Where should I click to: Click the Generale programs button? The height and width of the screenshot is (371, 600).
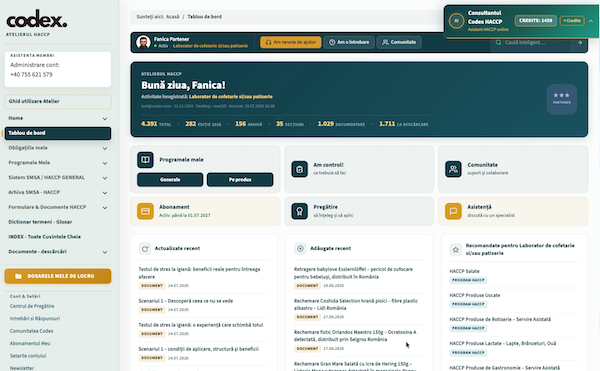pos(170,180)
